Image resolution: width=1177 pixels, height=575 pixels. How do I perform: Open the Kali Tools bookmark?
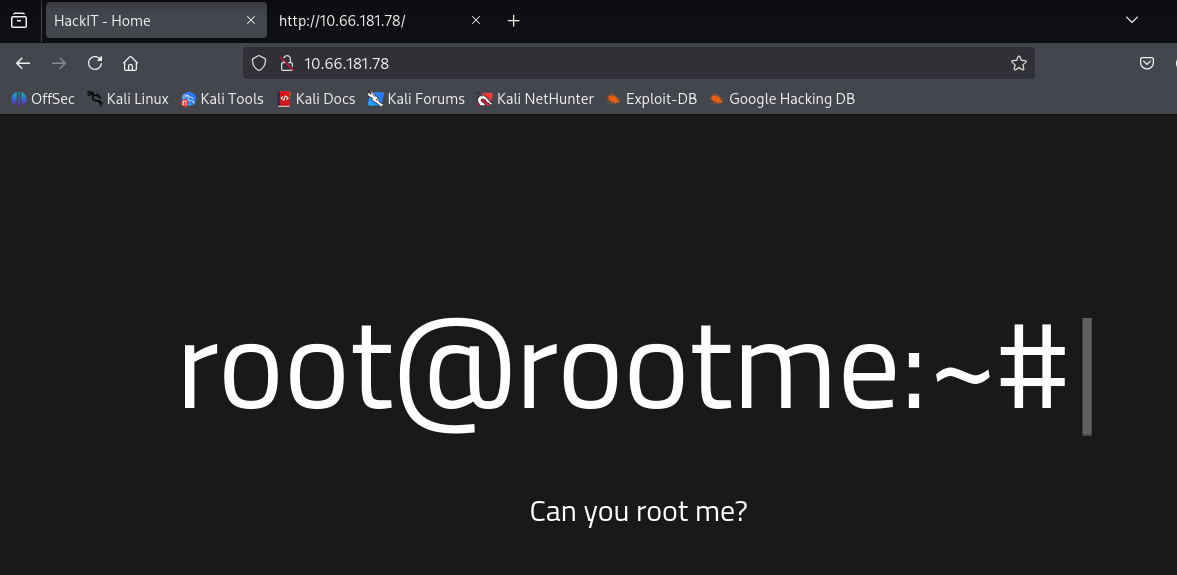(222, 99)
